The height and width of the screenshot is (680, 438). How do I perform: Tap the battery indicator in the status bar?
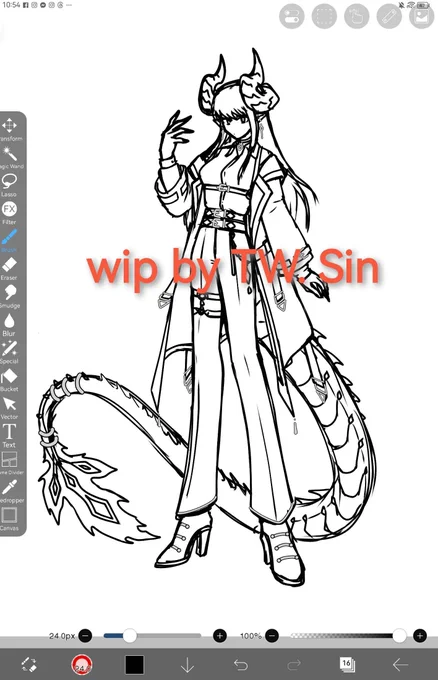pos(424,5)
